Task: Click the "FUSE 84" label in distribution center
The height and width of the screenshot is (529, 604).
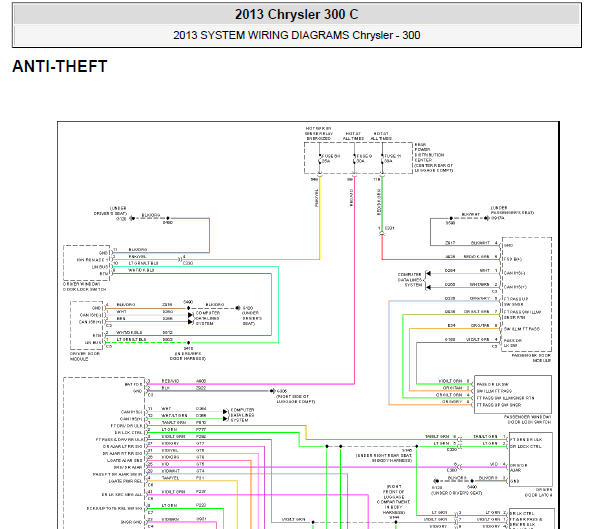Action: [x=331, y=156]
